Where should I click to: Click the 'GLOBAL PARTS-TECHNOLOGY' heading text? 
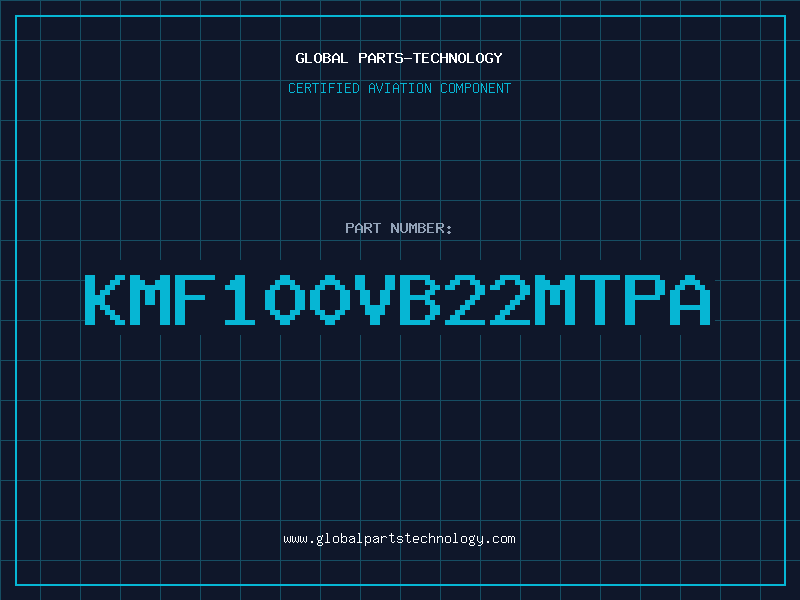coord(399,58)
